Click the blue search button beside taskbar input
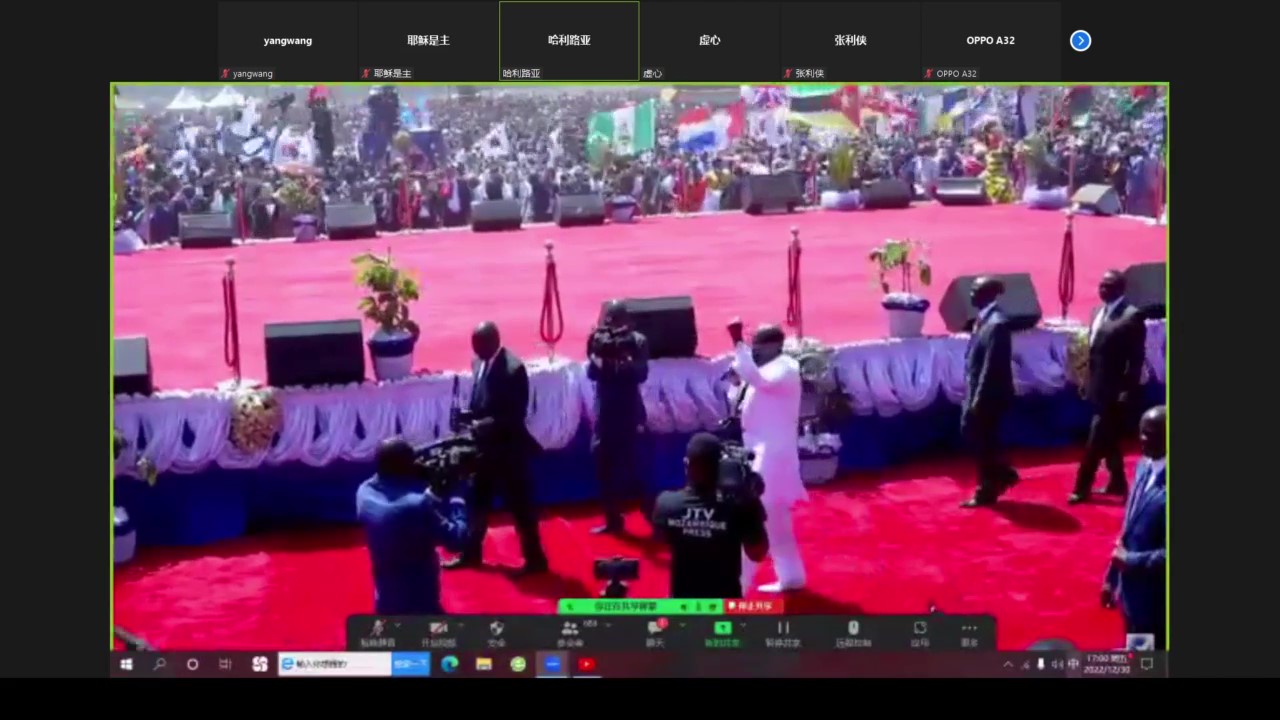1280x720 pixels. pyautogui.click(x=410, y=664)
